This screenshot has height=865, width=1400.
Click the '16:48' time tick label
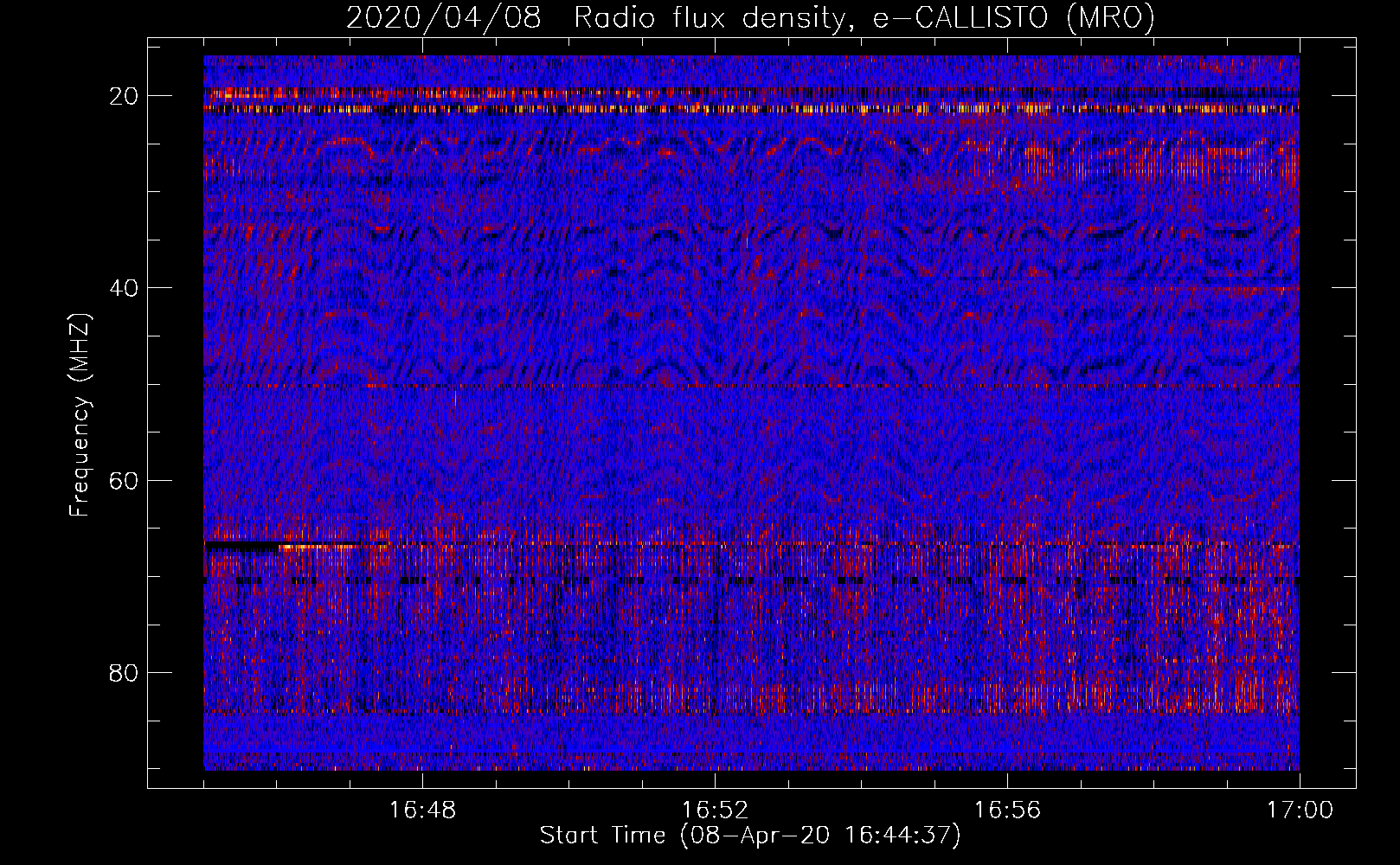click(x=422, y=811)
